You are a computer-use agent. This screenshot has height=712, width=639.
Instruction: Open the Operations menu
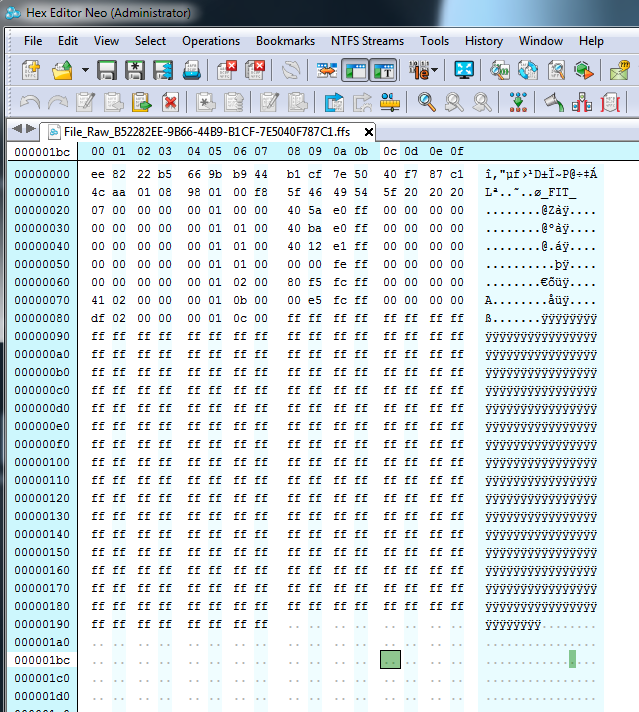pos(211,41)
